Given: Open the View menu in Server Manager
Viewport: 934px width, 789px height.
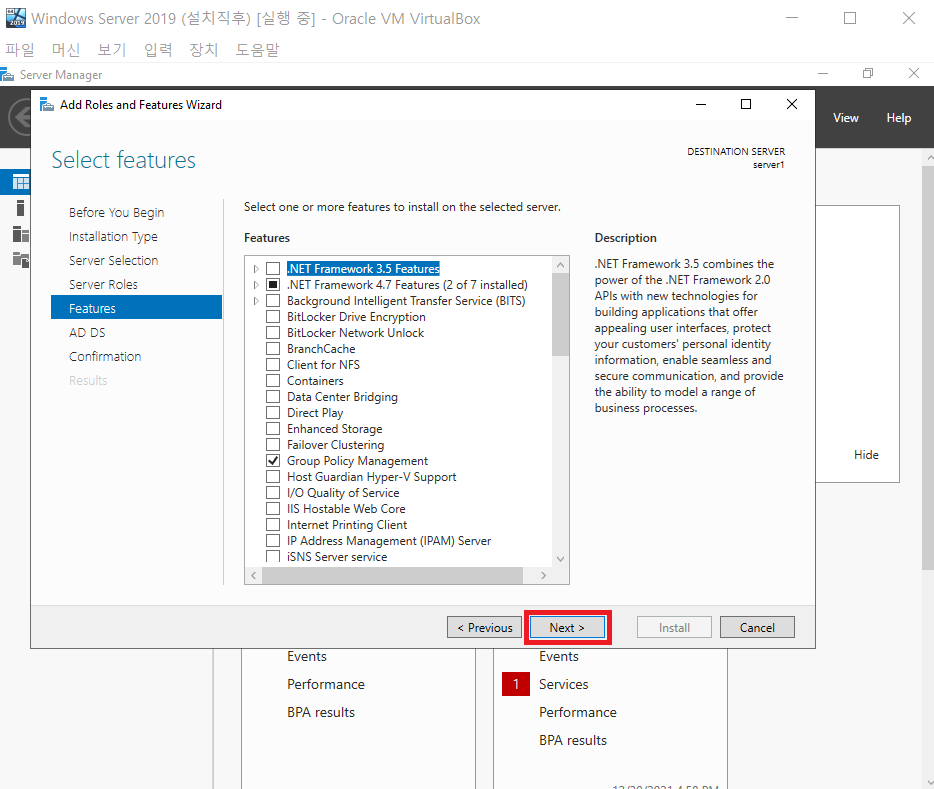Looking at the screenshot, I should (x=846, y=118).
